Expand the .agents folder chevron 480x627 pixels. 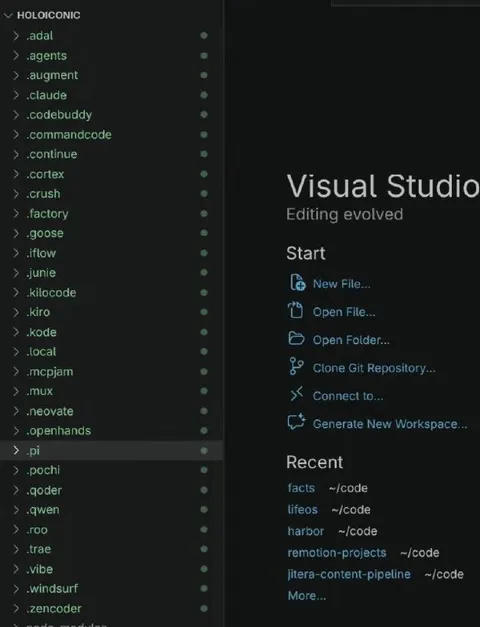click(16, 56)
